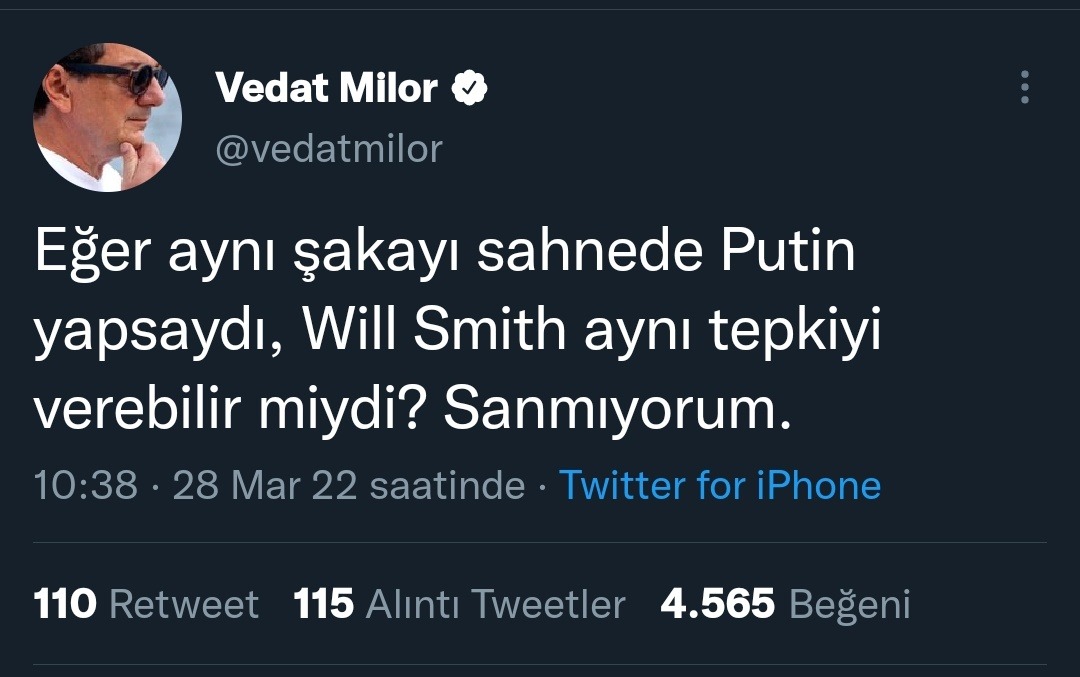Image resolution: width=1080 pixels, height=677 pixels.
Task: Click the blue verified badge icon
Action: click(x=469, y=89)
